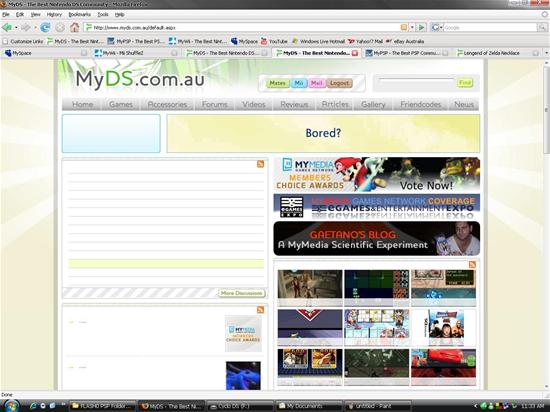Viewport: 550px width, 412px height.
Task: Click the browser Back arrow
Action: pos(7,27)
